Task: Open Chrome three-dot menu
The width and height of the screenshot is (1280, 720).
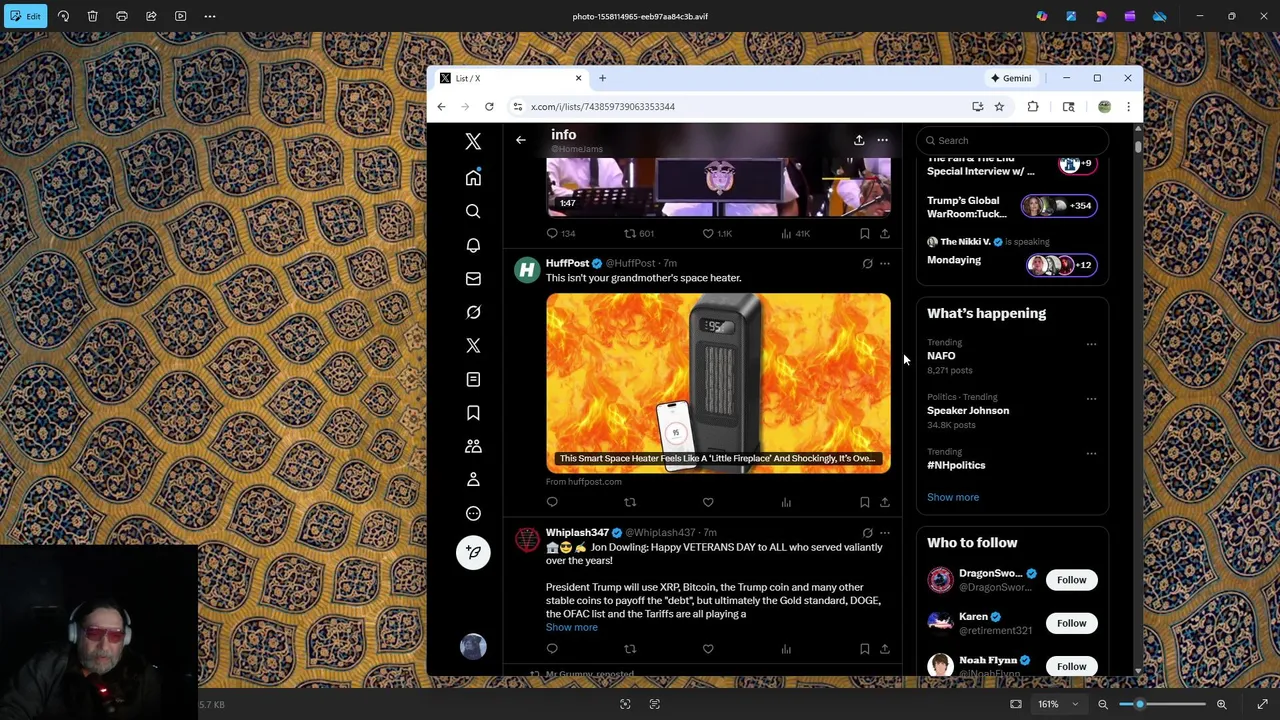Action: coord(1128,107)
